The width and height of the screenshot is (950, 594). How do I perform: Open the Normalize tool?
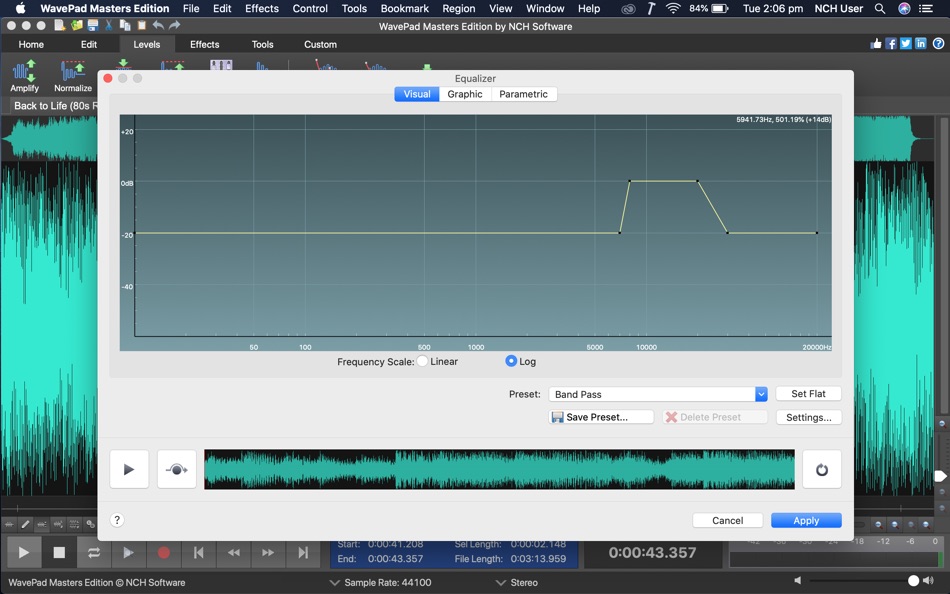point(73,76)
